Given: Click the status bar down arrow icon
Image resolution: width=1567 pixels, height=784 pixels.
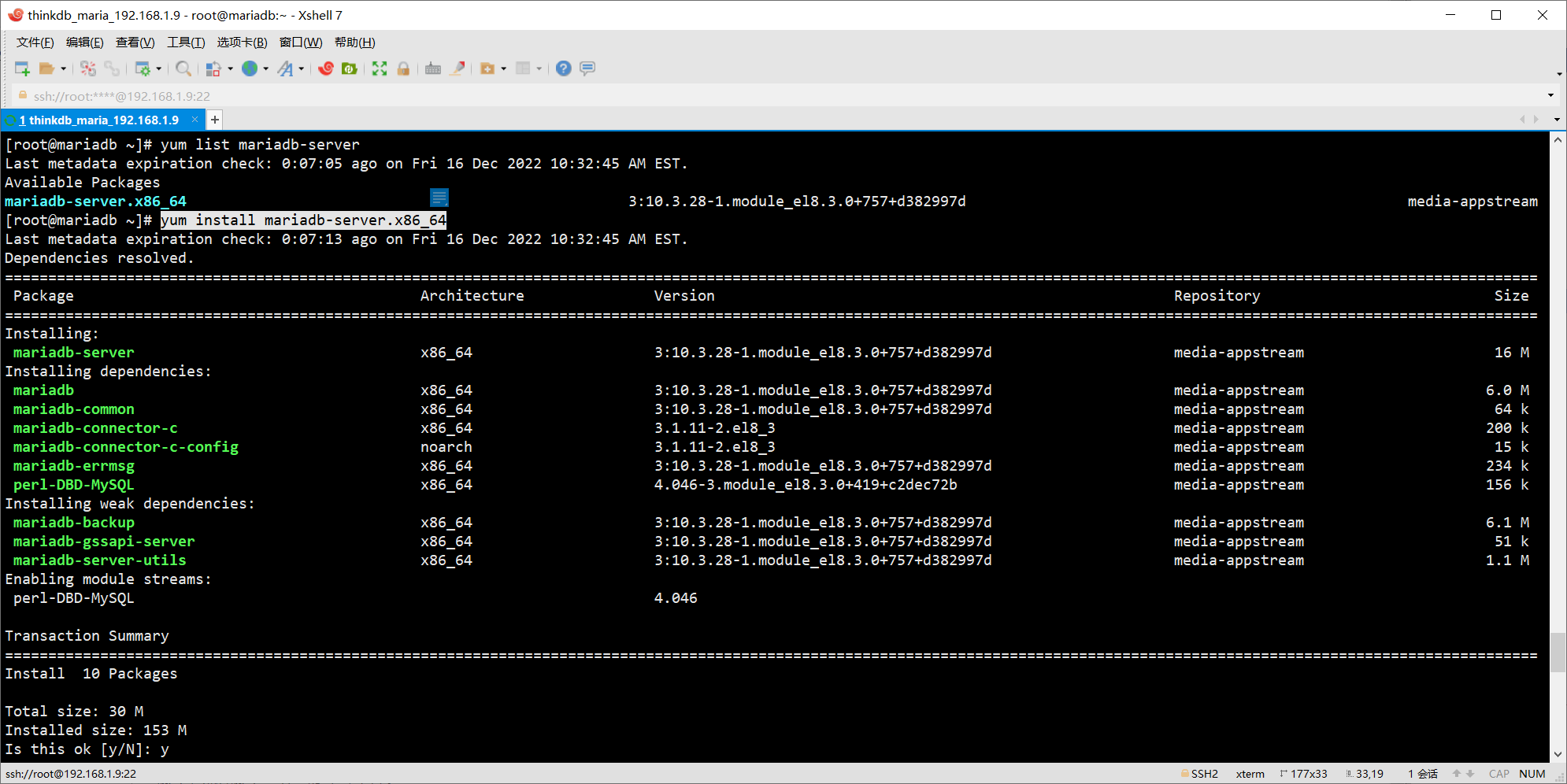Looking at the screenshot, I should pyautogui.click(x=1470, y=774).
